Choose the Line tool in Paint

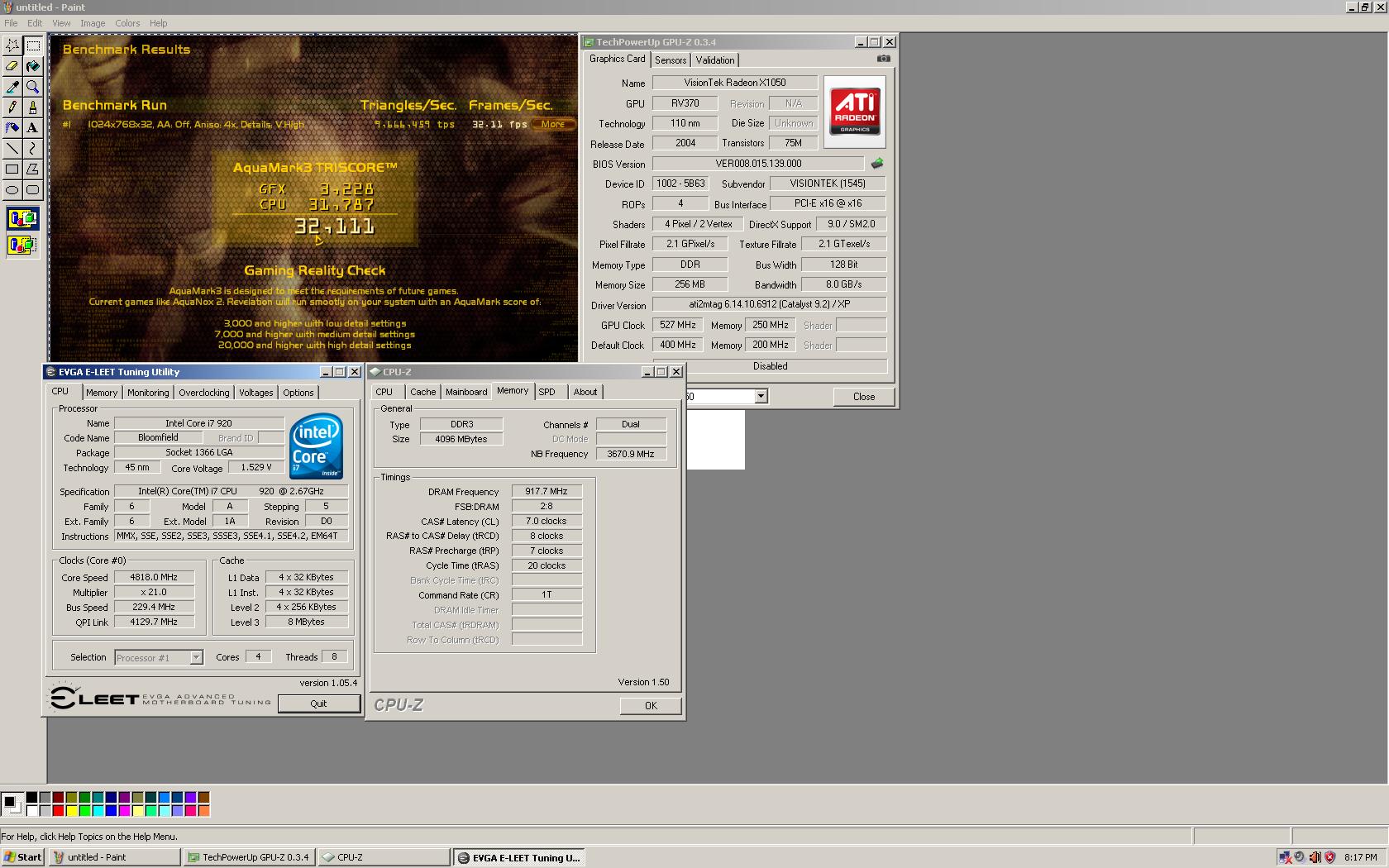pos(12,149)
